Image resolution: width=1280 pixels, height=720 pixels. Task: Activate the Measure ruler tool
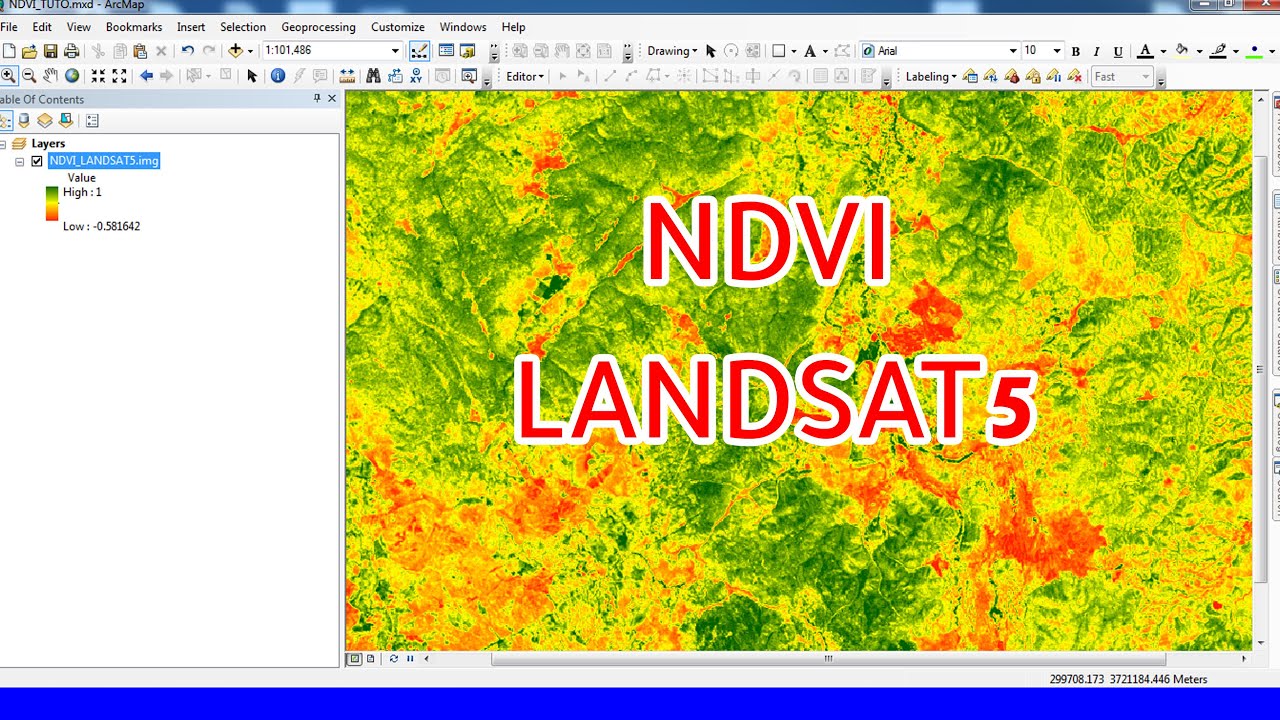click(347, 76)
